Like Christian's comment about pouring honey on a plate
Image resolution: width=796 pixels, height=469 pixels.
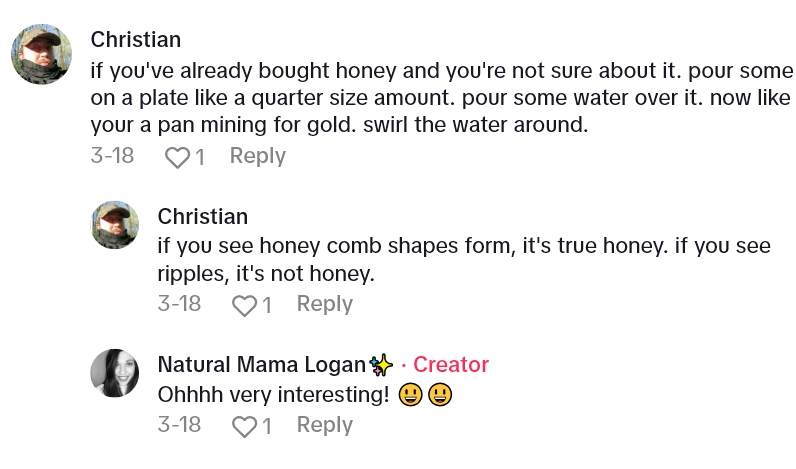point(176,157)
